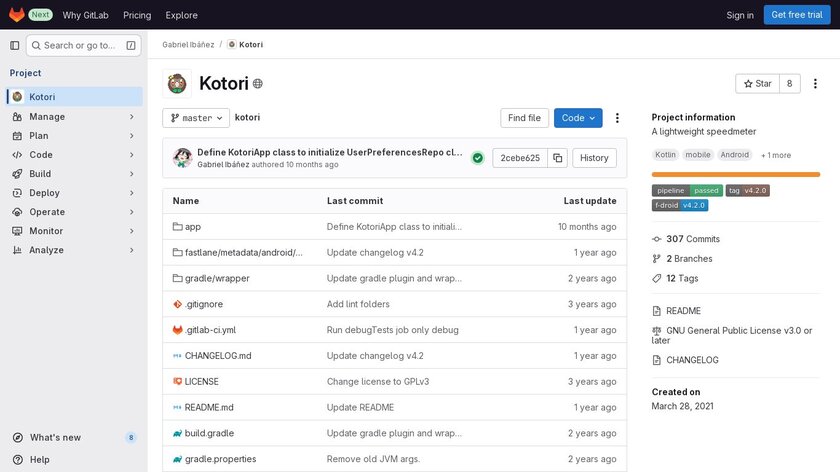Open the Kotori project avatar

177,84
